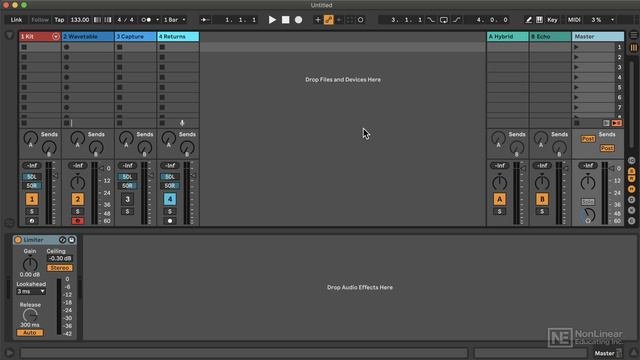Select the A Hybrid return track header

(x=507, y=36)
